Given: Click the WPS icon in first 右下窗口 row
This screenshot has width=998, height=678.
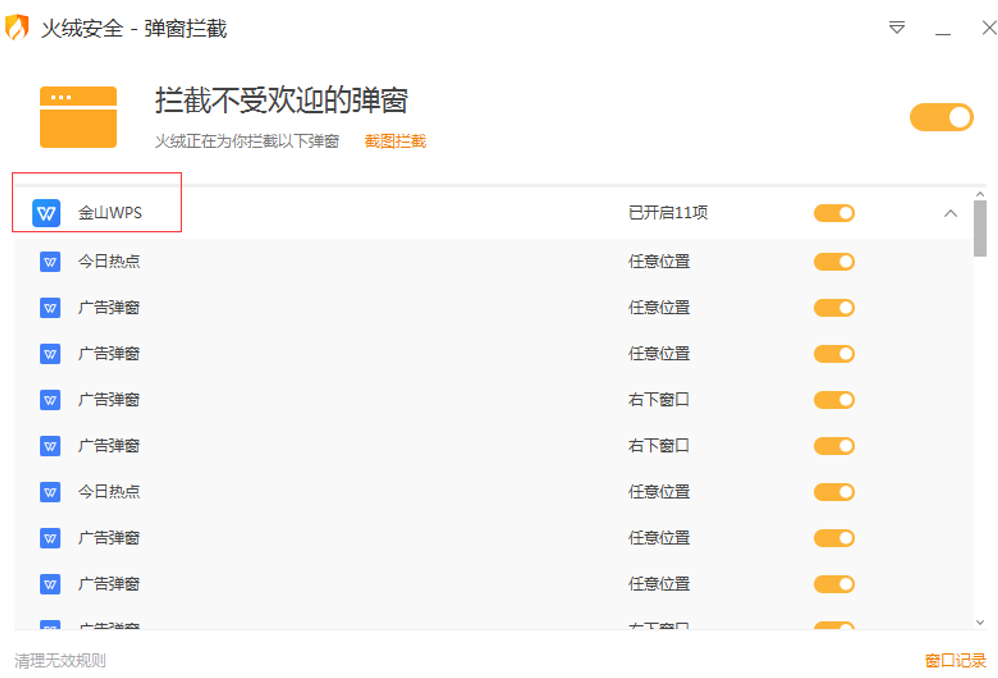Looking at the screenshot, I should click(50, 400).
